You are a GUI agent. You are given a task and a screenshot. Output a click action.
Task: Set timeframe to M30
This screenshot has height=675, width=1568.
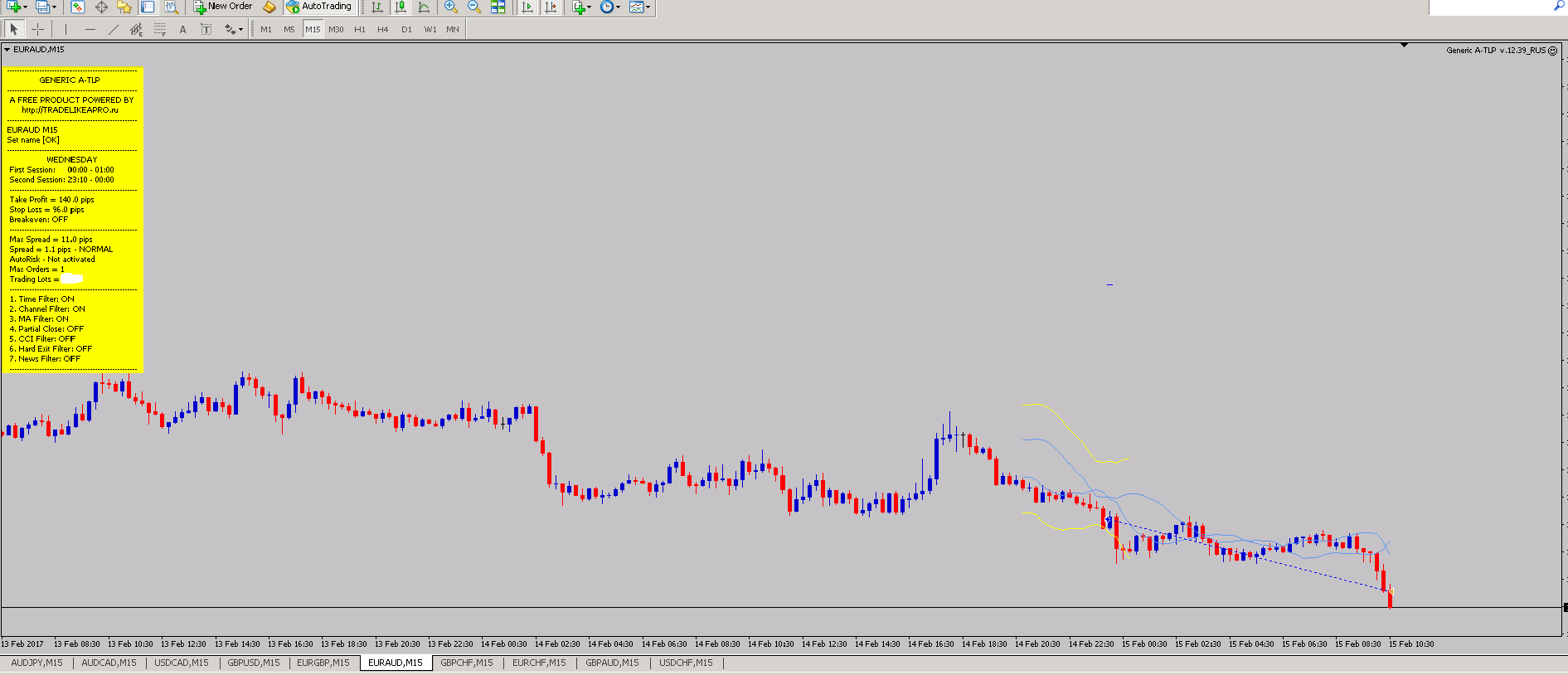click(x=336, y=29)
